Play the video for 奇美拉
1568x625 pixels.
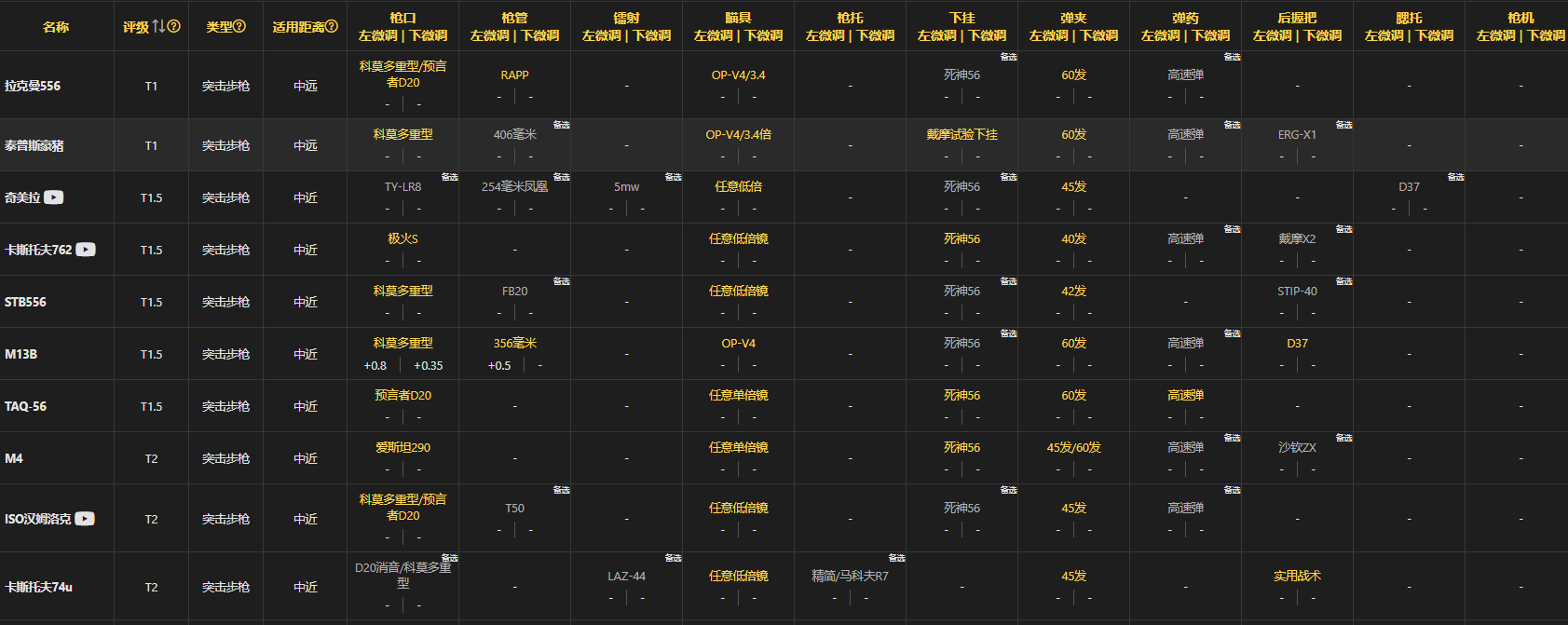pos(54,197)
